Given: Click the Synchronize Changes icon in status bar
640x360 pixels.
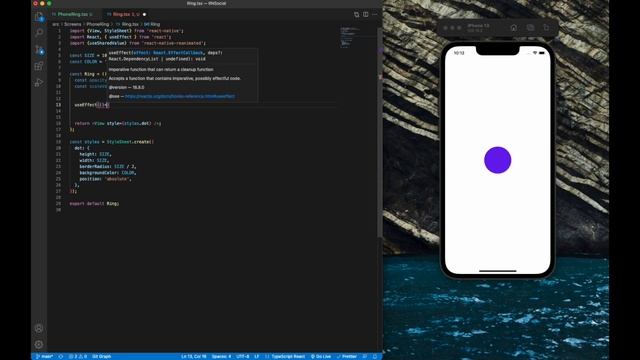Looking at the screenshot, I should [61, 356].
